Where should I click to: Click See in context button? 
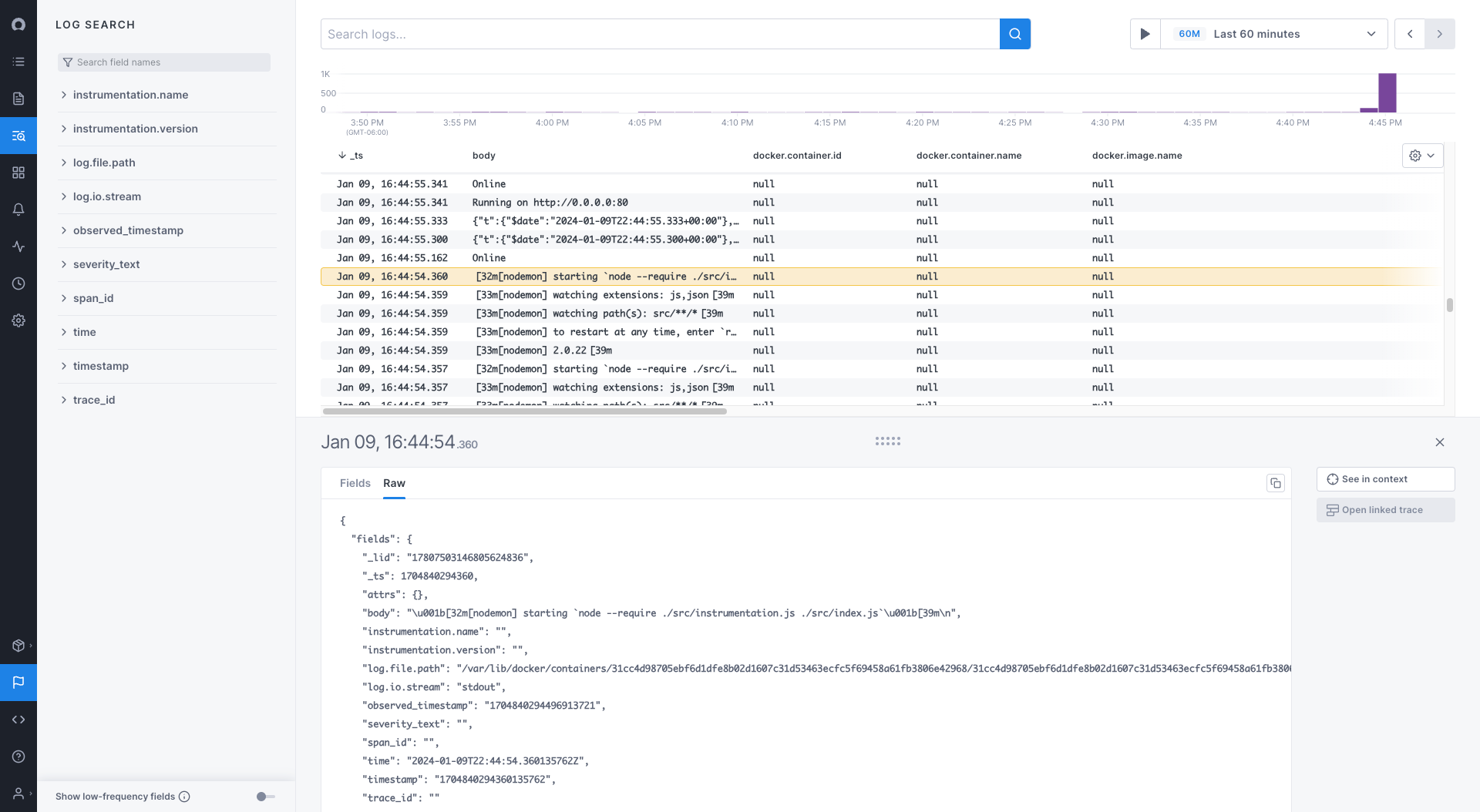pyautogui.click(x=1385, y=479)
